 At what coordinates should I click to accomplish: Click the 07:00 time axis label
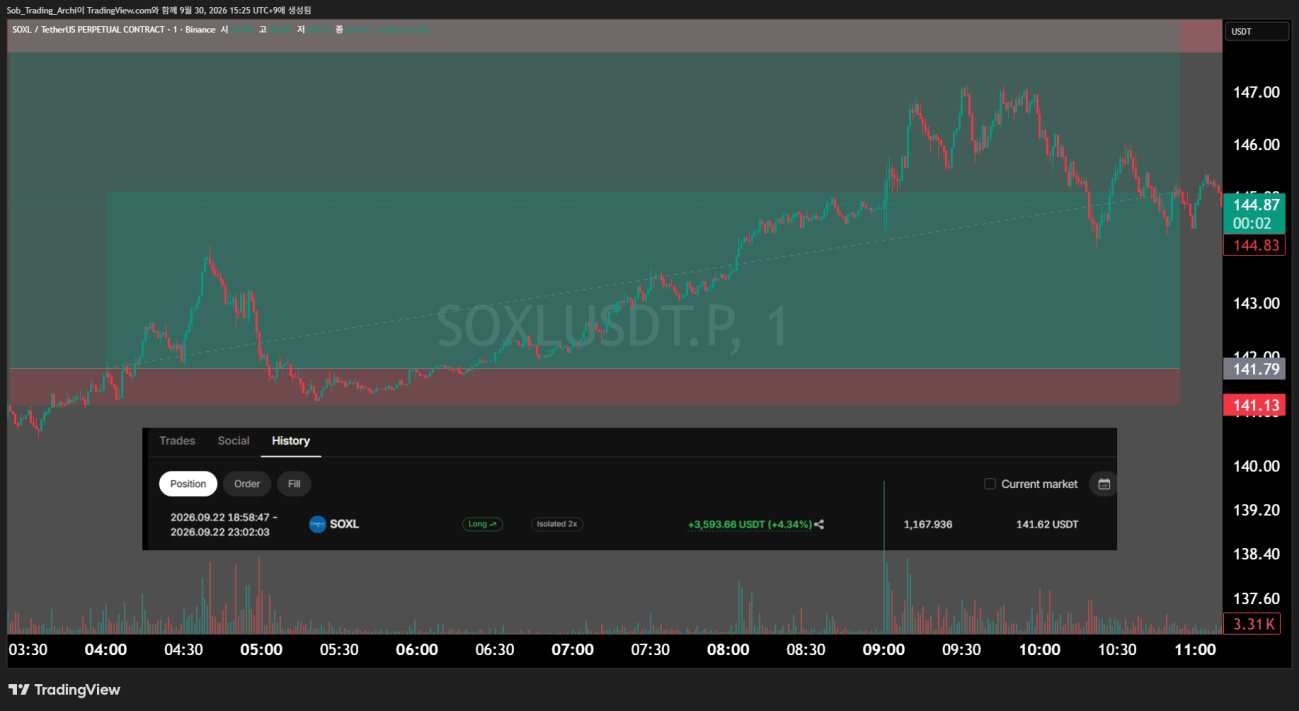573,649
